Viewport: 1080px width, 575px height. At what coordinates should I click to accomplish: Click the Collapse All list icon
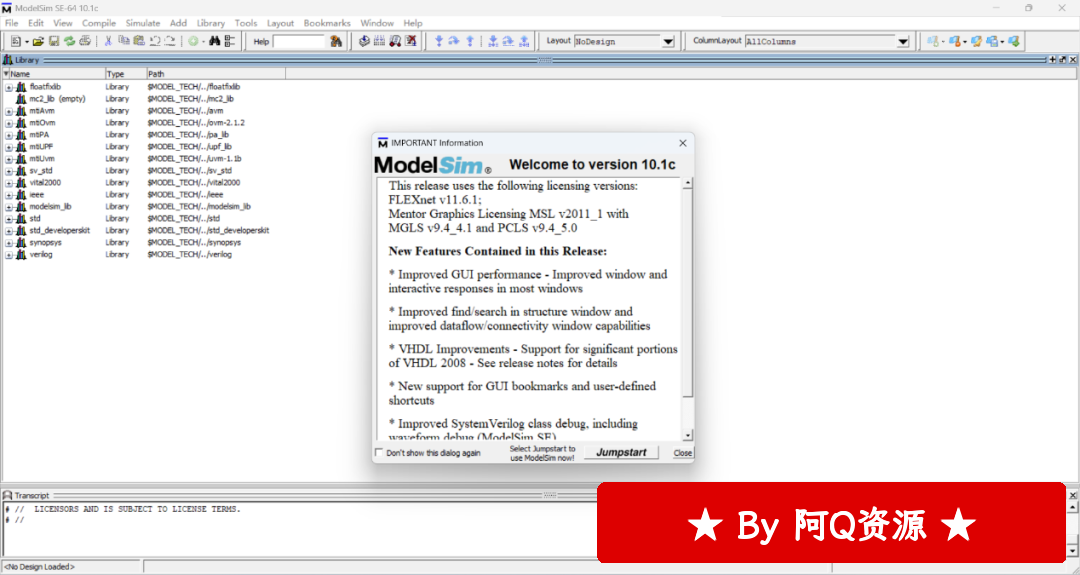pyautogui.click(x=230, y=41)
